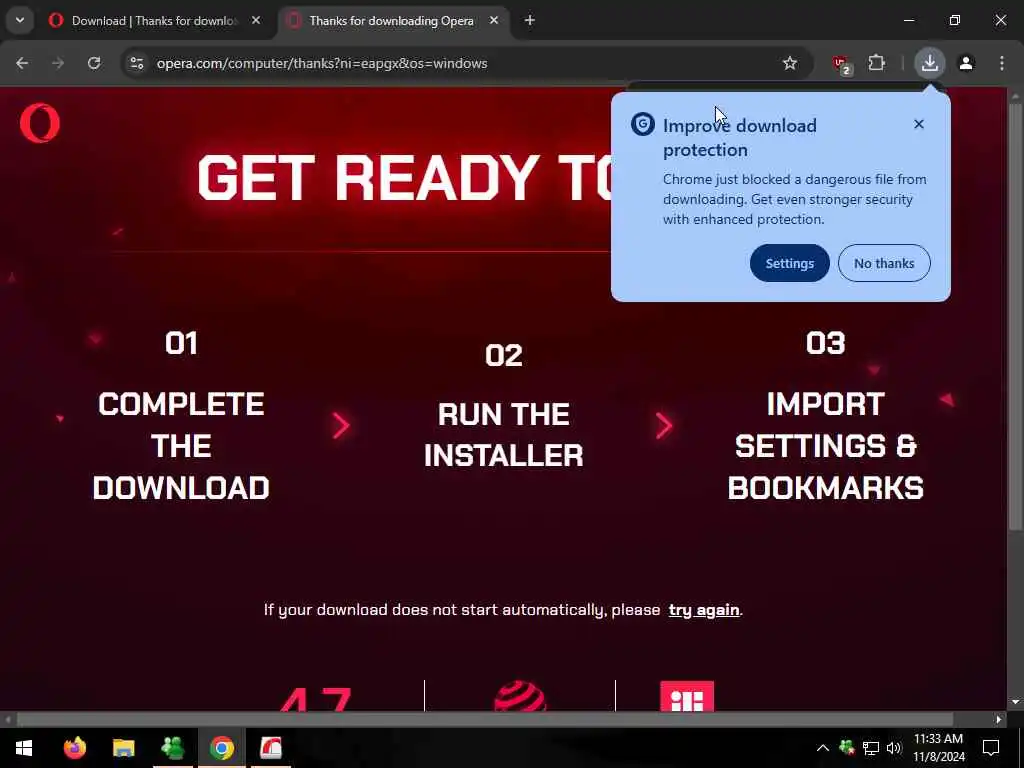Reload the current page
Viewport: 1024px width, 768px height.
(x=94, y=63)
